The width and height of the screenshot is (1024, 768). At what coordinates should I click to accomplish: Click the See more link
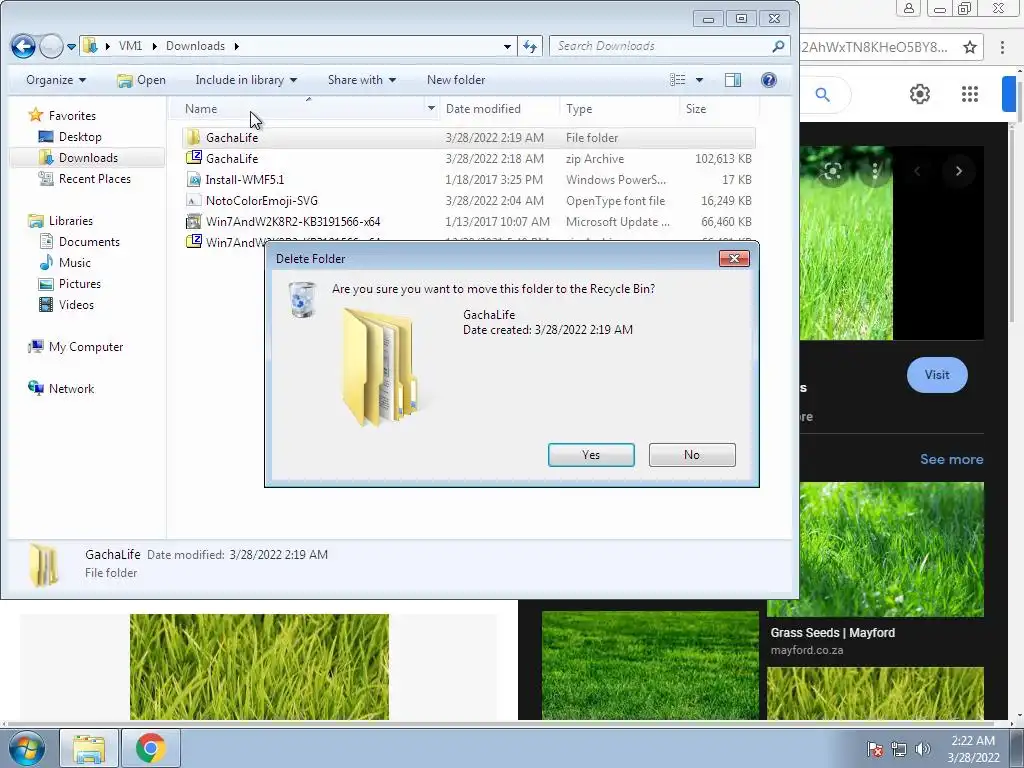[x=952, y=459]
